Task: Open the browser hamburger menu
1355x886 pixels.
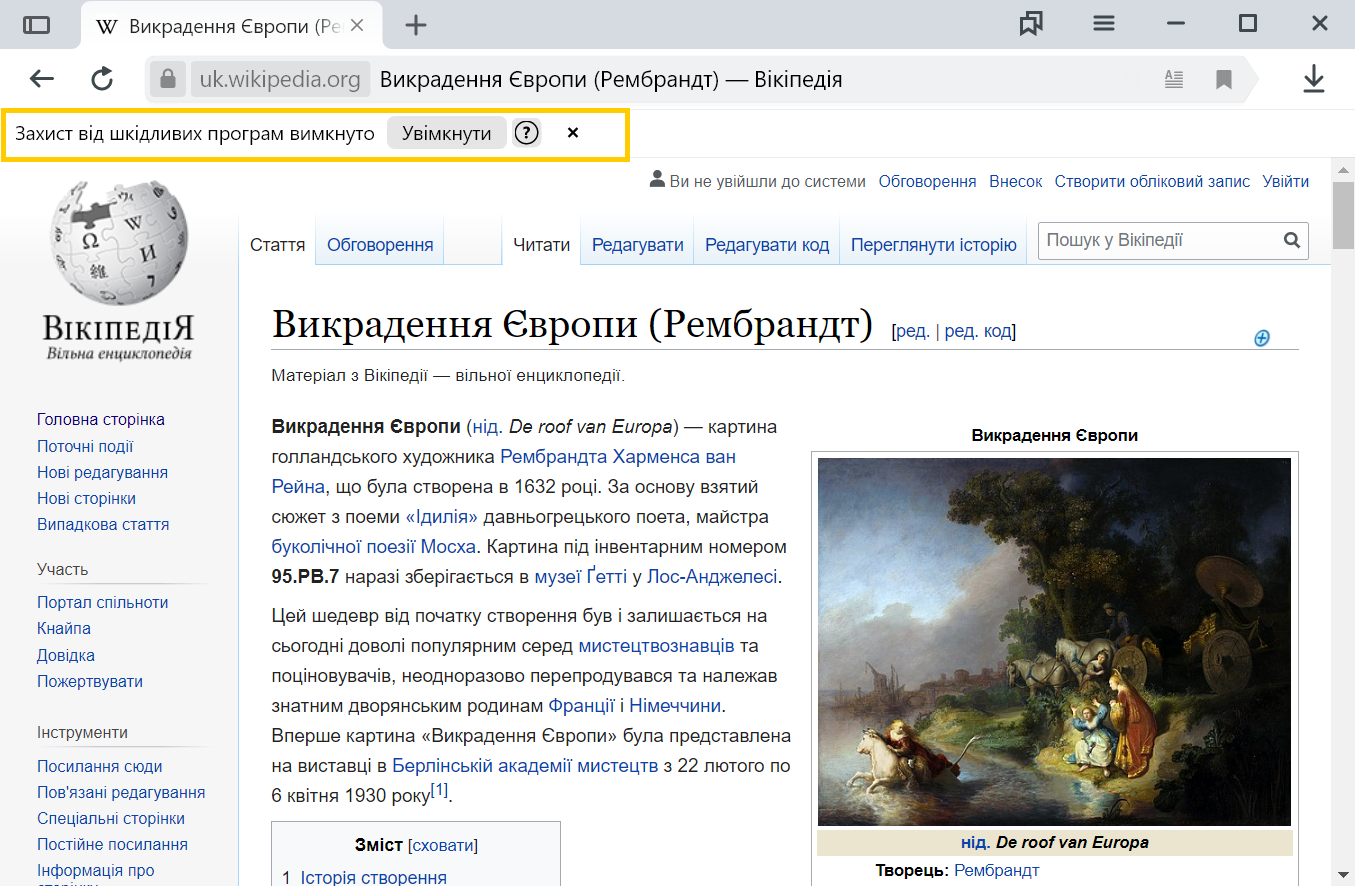Action: click(1104, 24)
